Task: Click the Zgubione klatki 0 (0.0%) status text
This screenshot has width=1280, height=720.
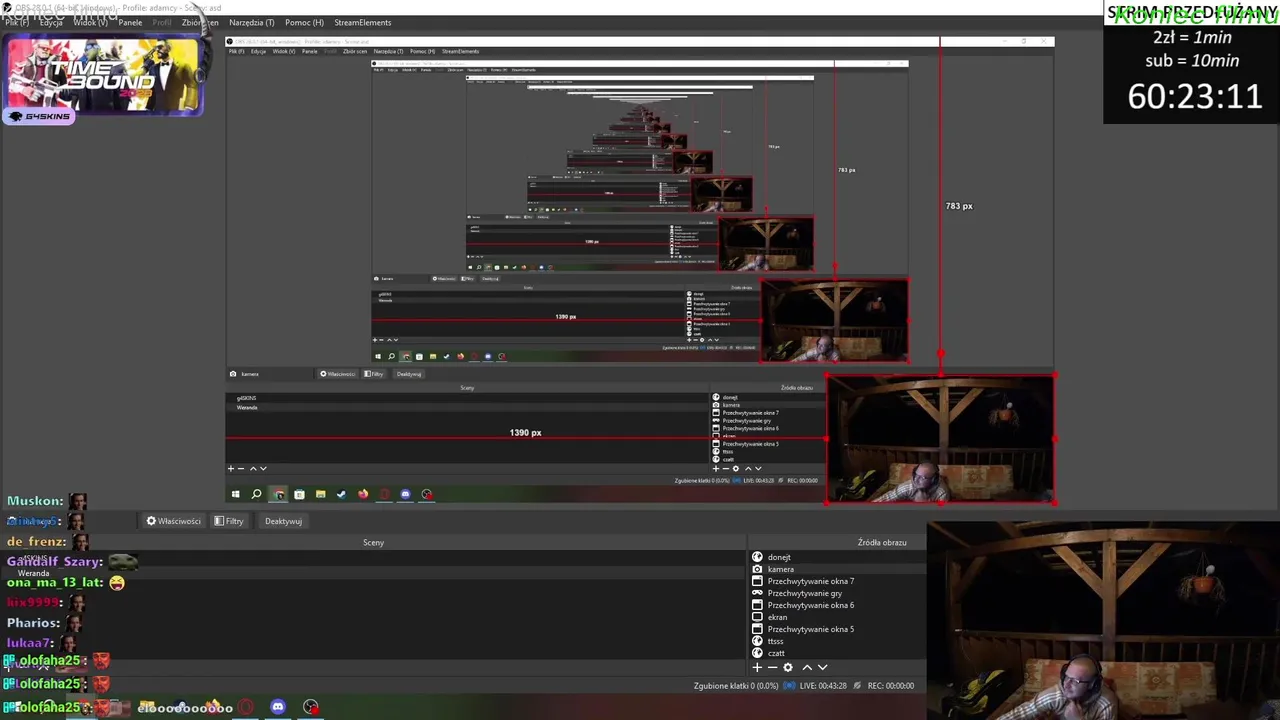Action: (736, 686)
